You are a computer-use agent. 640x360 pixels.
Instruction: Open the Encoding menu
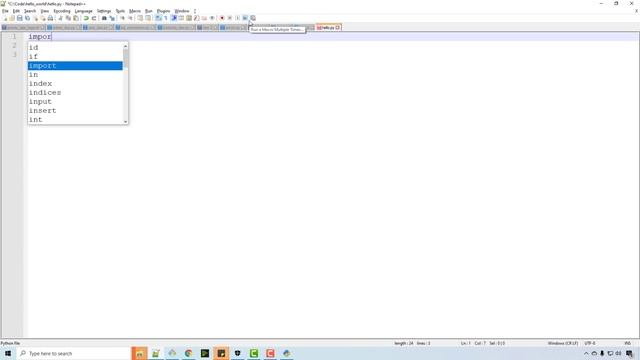click(62, 11)
